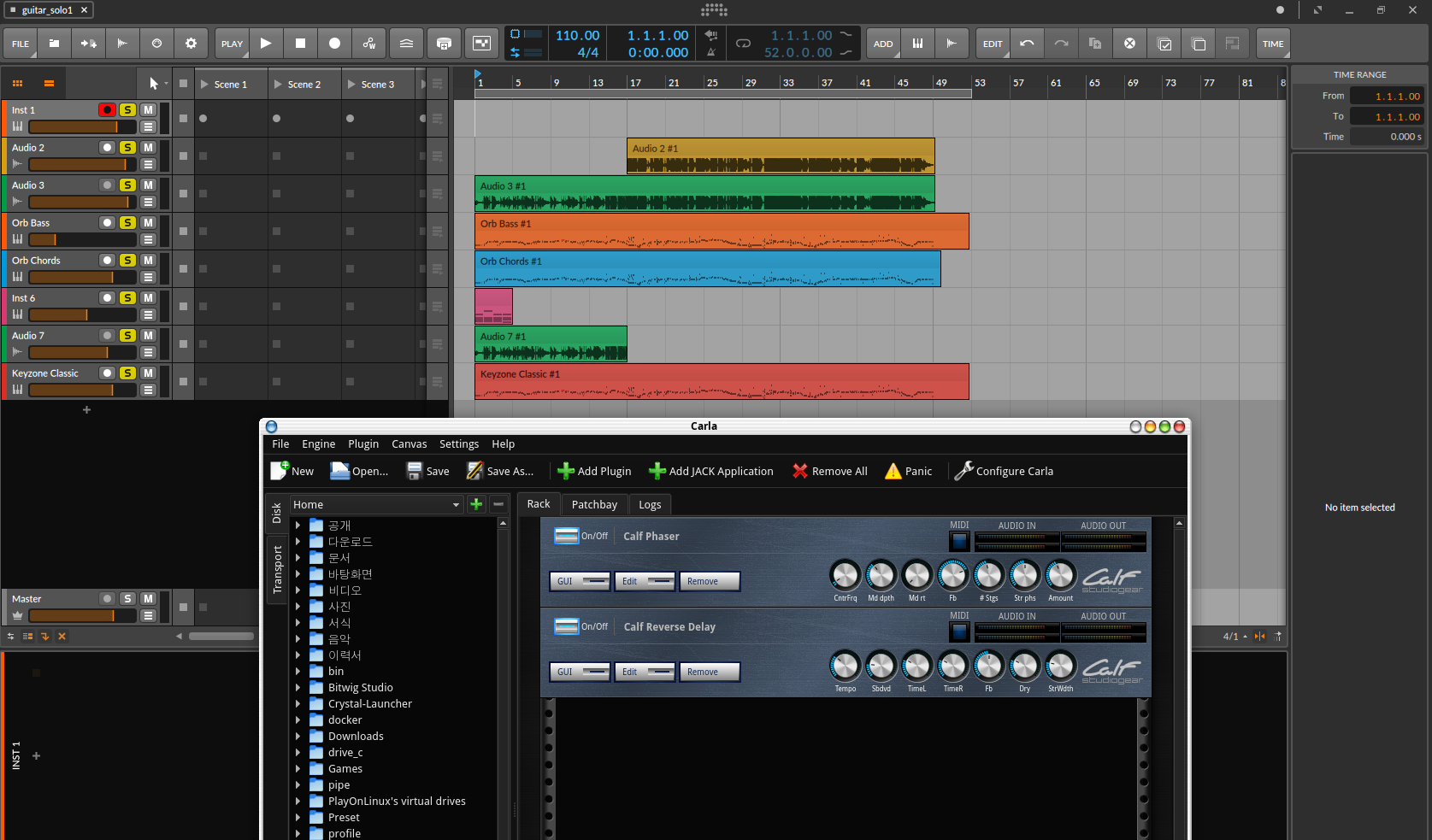Select the pointer tool arrow
The height and width of the screenshot is (840, 1432).
coord(153,84)
